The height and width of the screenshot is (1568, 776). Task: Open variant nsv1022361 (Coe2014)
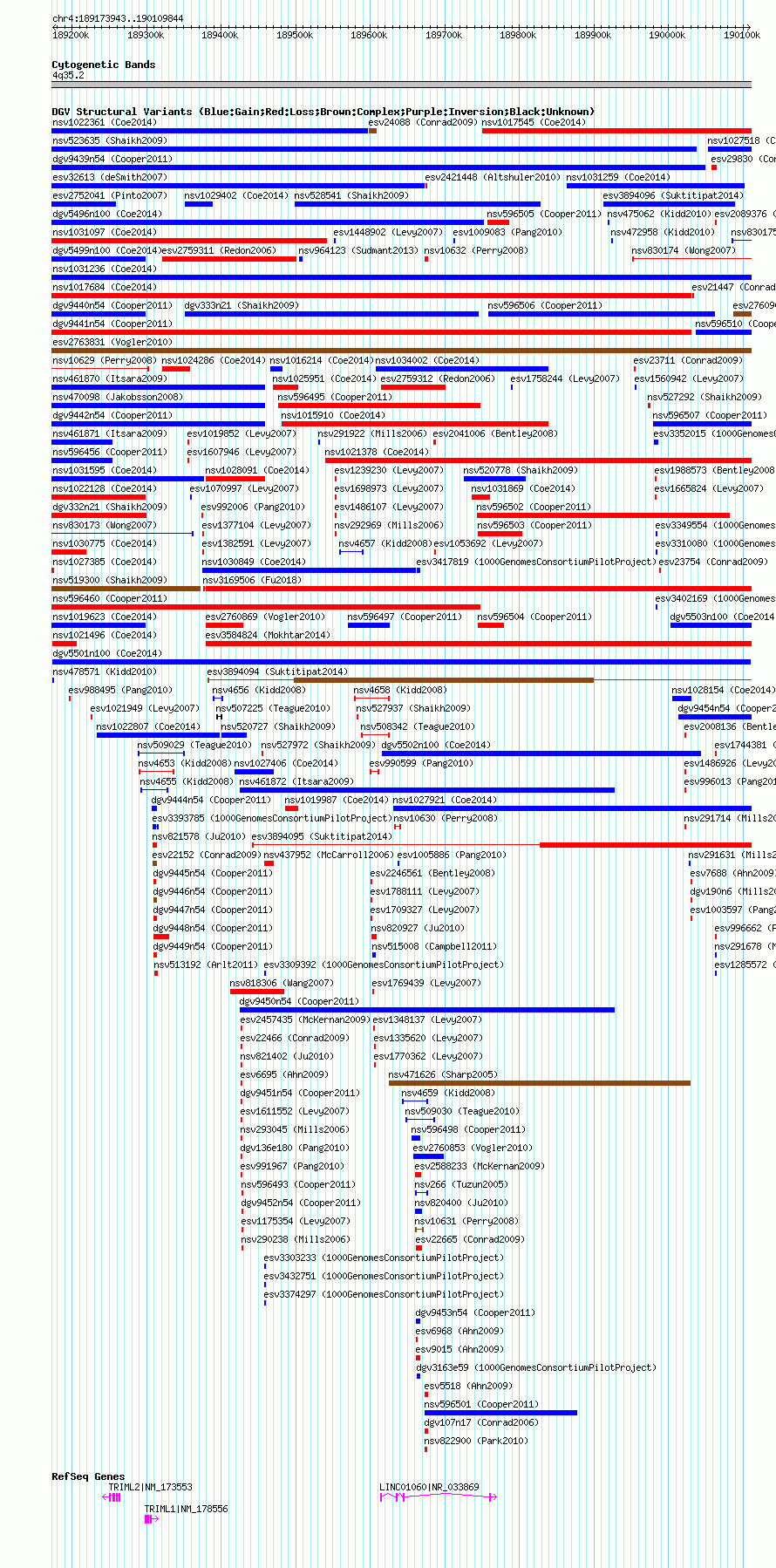pos(105,122)
